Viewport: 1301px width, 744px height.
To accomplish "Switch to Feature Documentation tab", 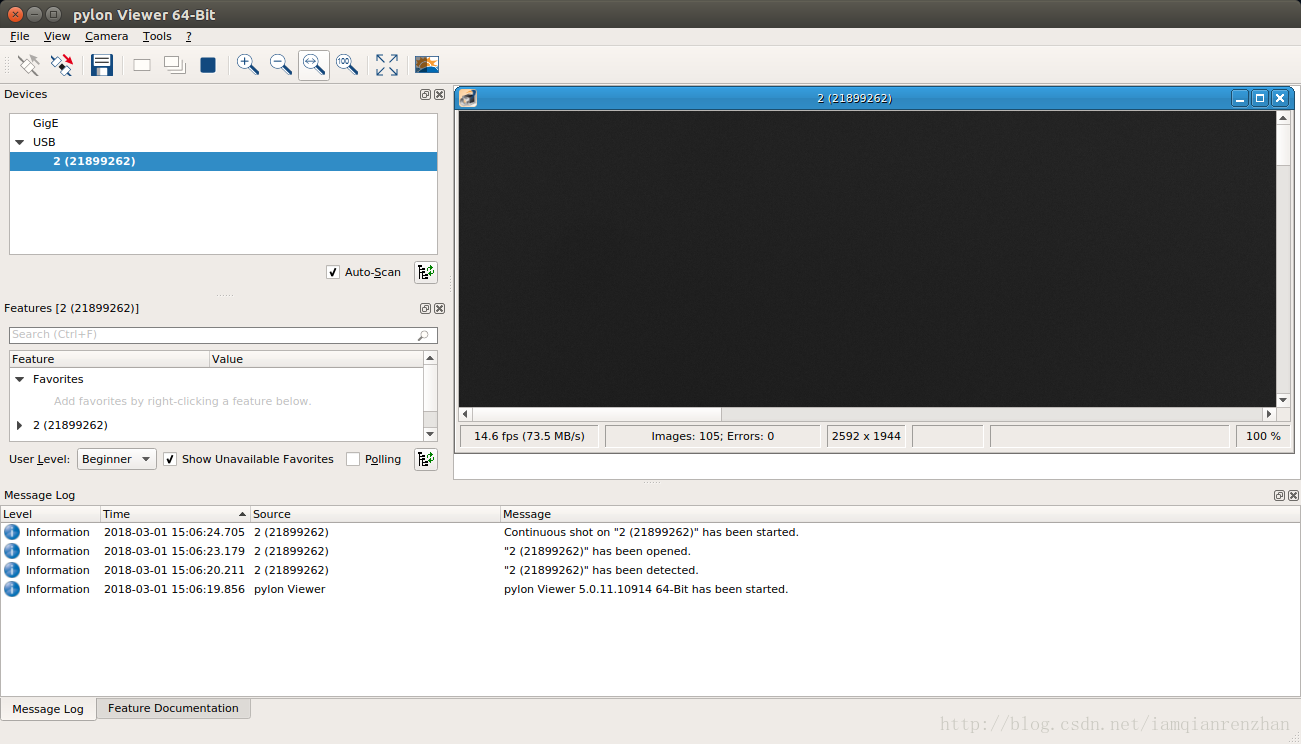I will [x=173, y=708].
